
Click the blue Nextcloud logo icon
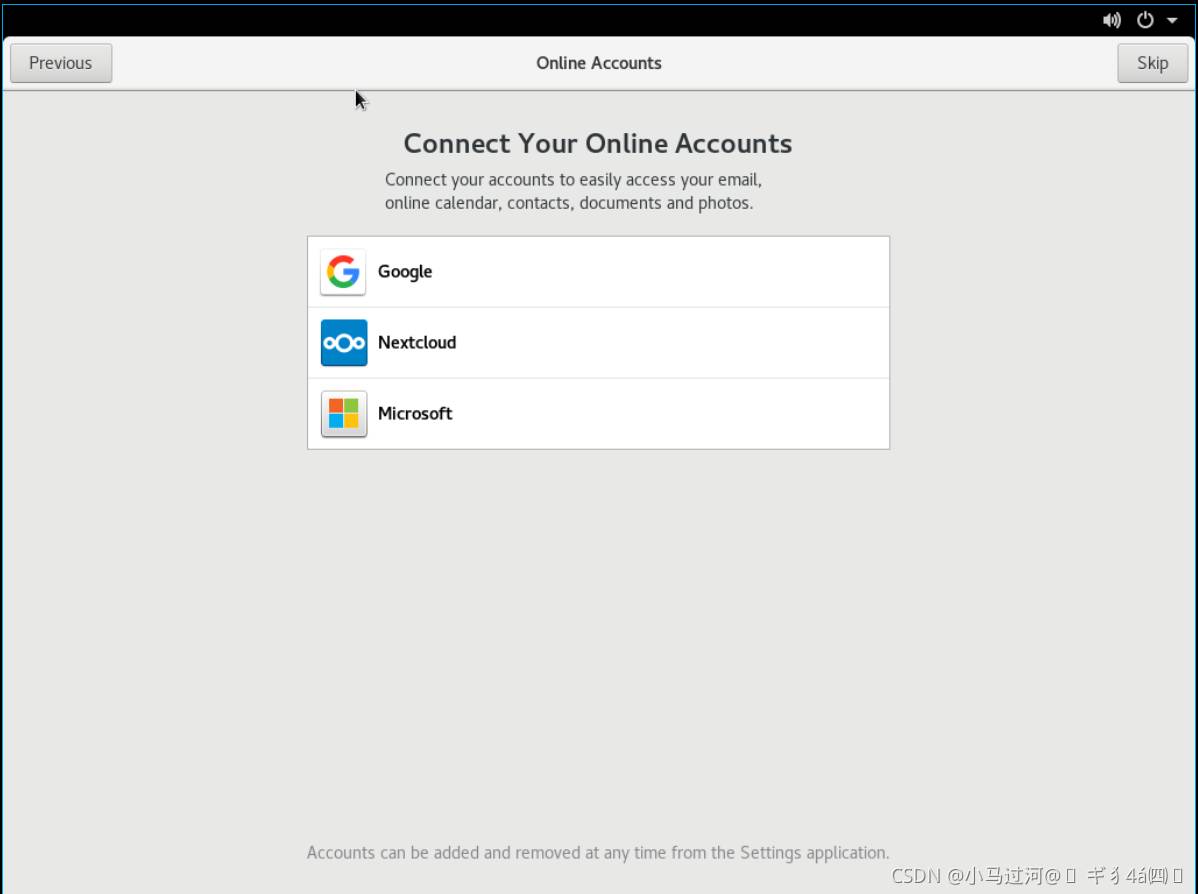[x=343, y=343]
